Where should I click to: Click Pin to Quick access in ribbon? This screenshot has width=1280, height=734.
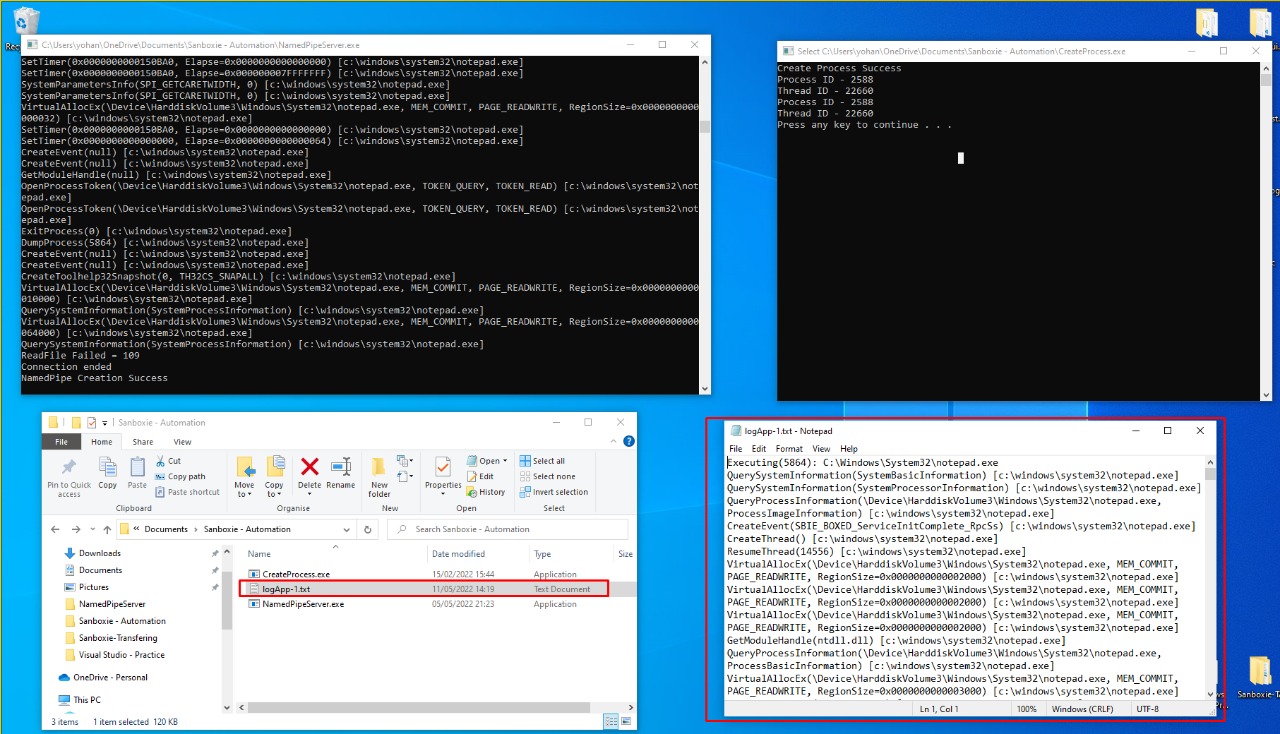point(69,476)
